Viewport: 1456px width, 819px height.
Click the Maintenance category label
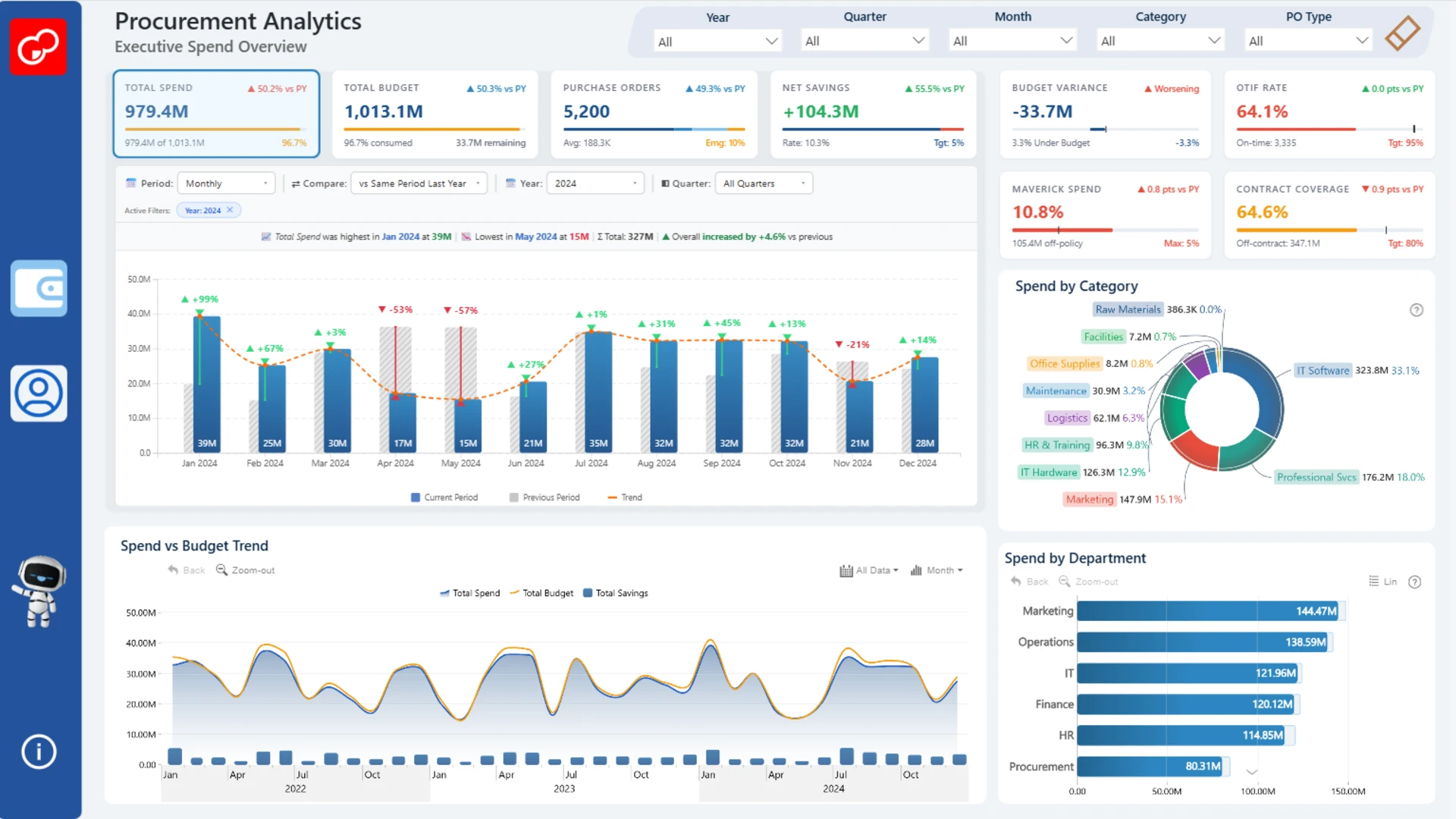[x=1056, y=391]
